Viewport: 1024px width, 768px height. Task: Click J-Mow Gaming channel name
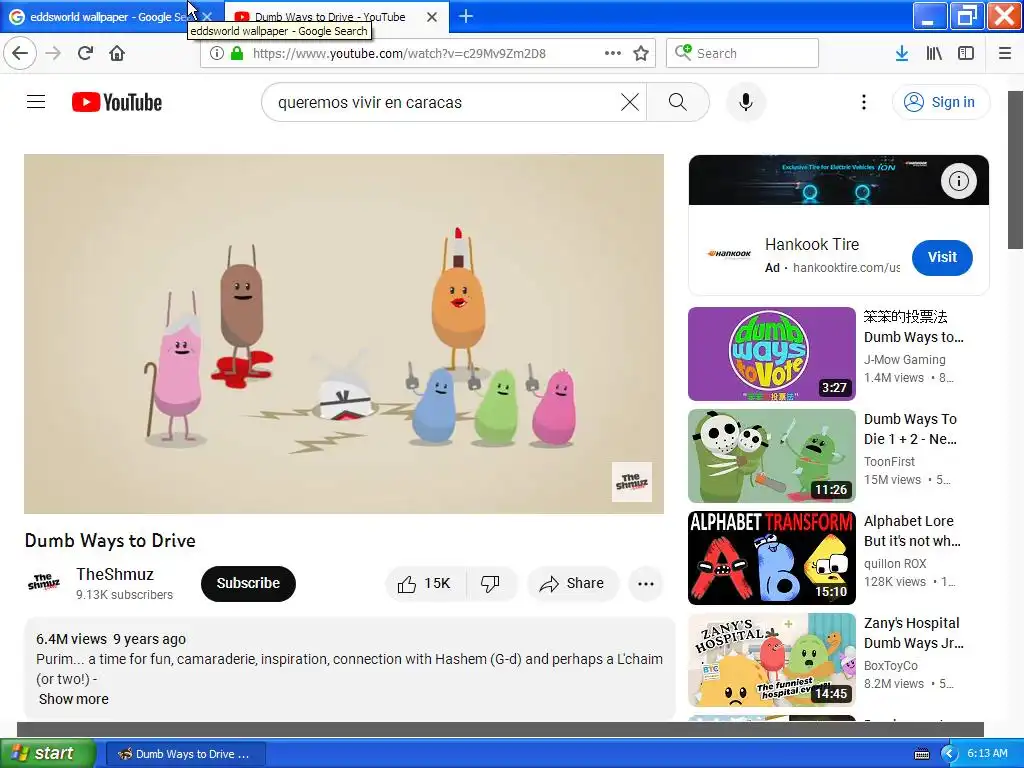pos(904,359)
